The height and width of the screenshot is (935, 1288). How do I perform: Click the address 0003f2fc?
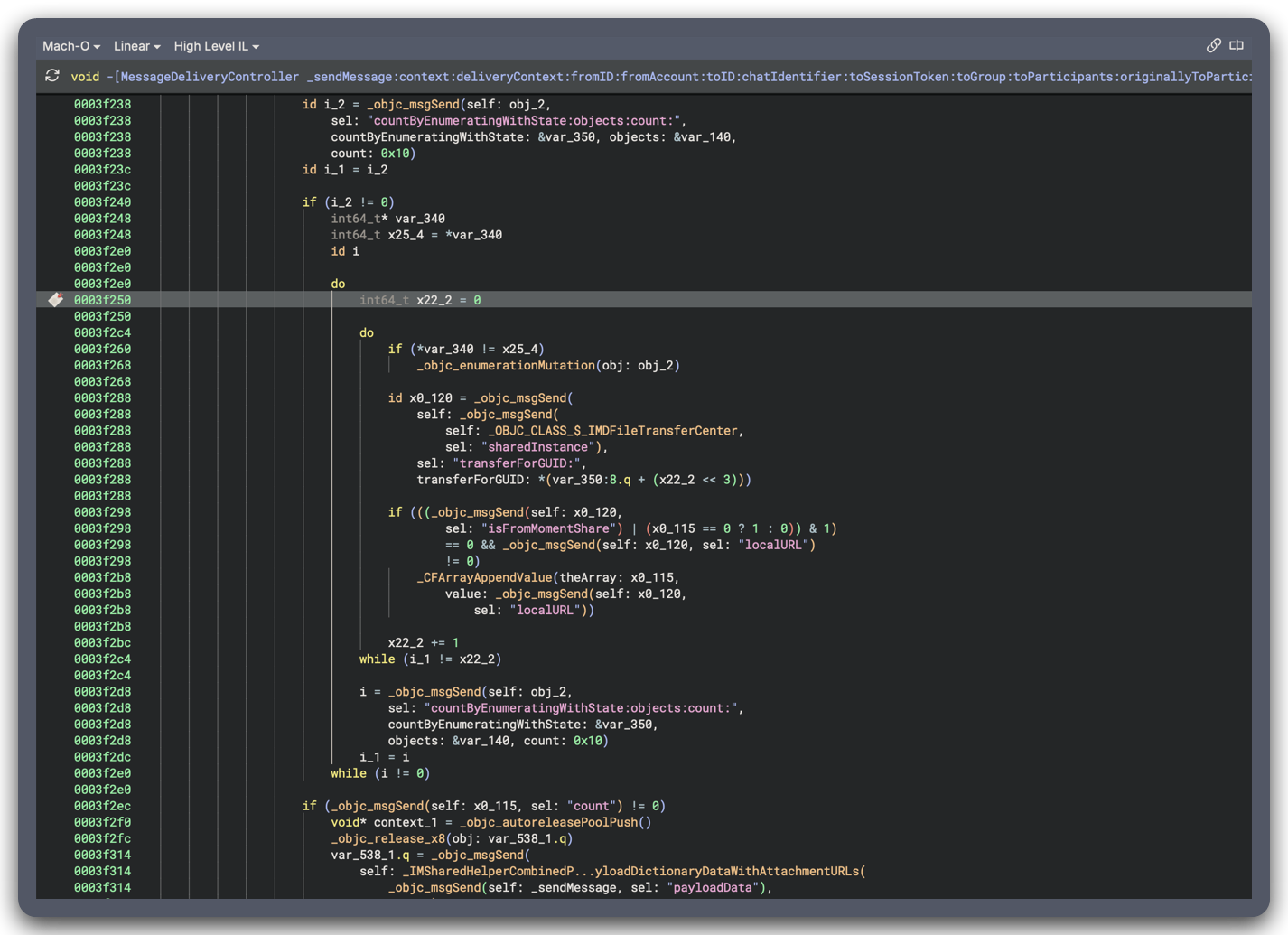tap(102, 838)
